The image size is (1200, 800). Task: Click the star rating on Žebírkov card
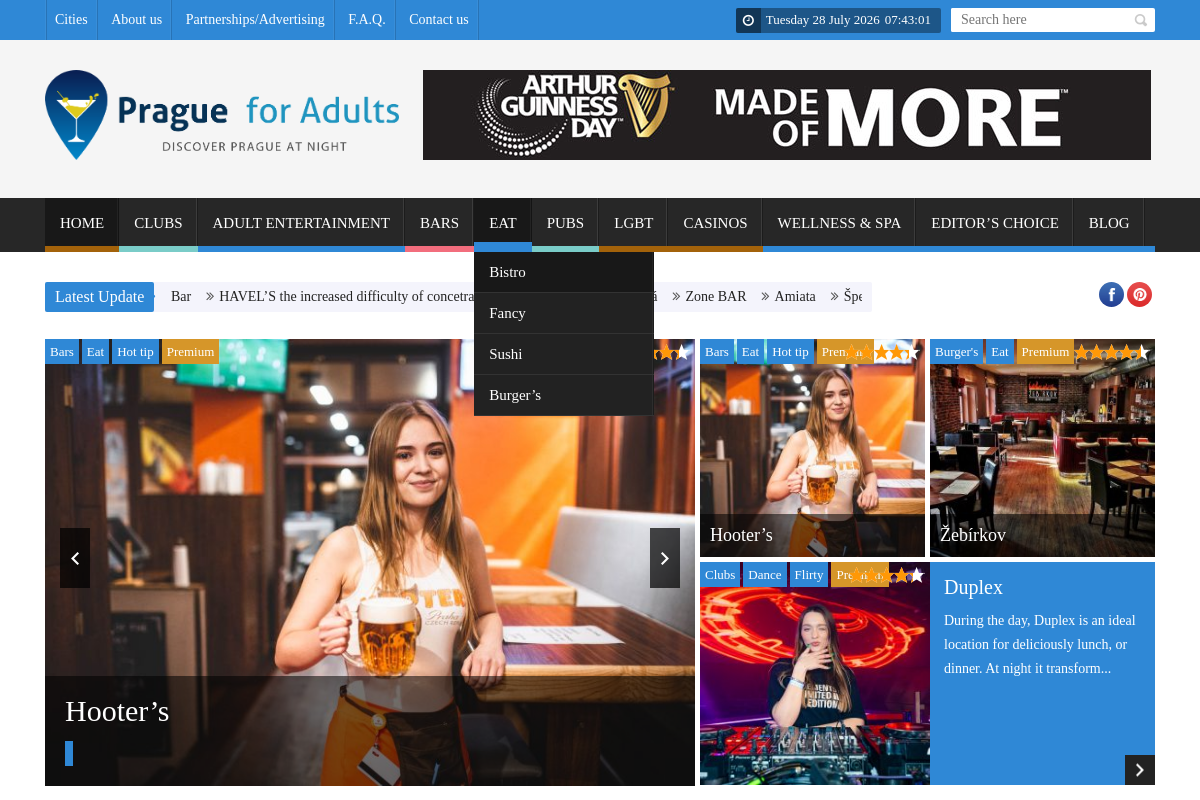click(x=1112, y=352)
